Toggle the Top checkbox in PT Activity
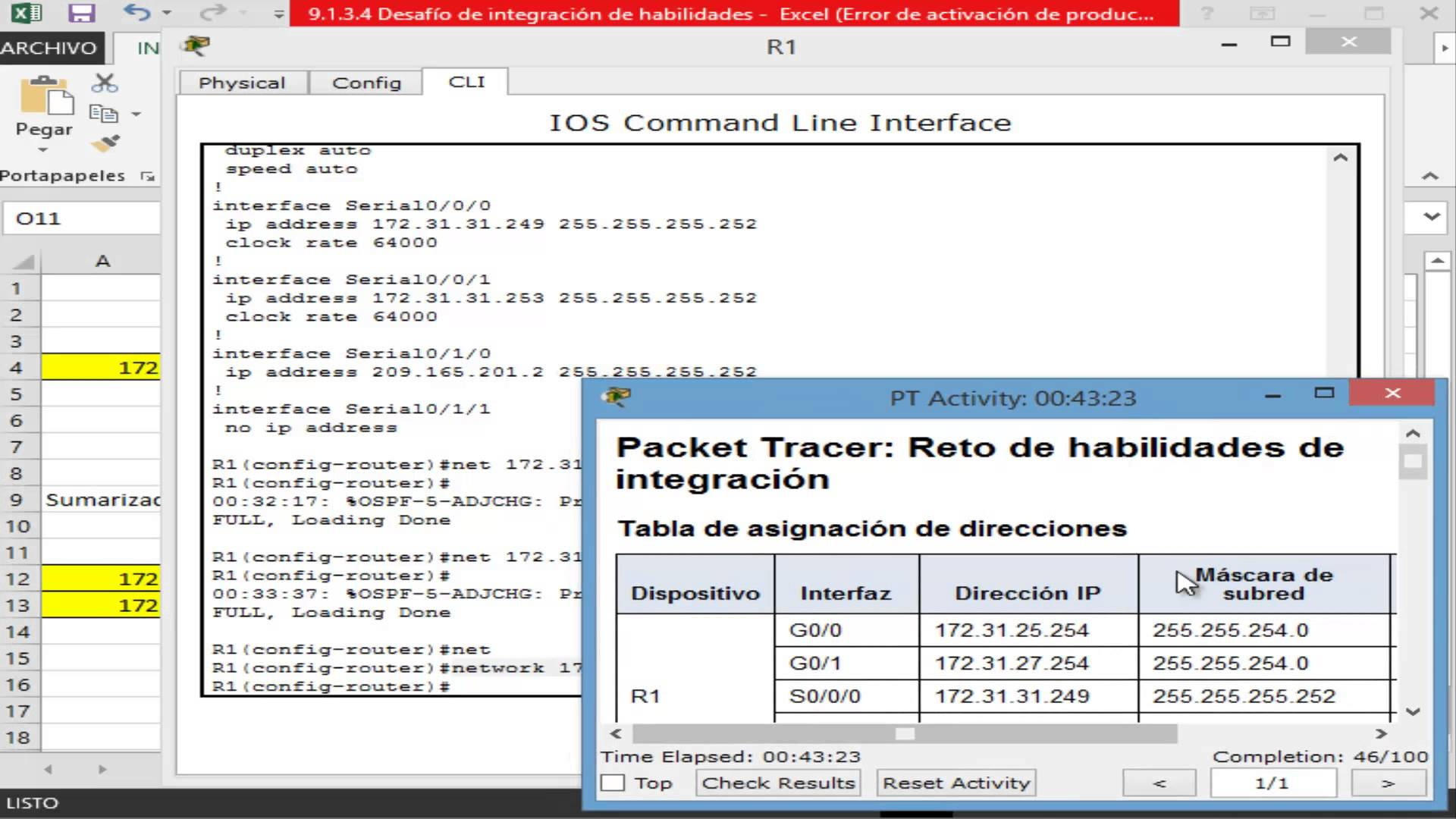 [613, 783]
